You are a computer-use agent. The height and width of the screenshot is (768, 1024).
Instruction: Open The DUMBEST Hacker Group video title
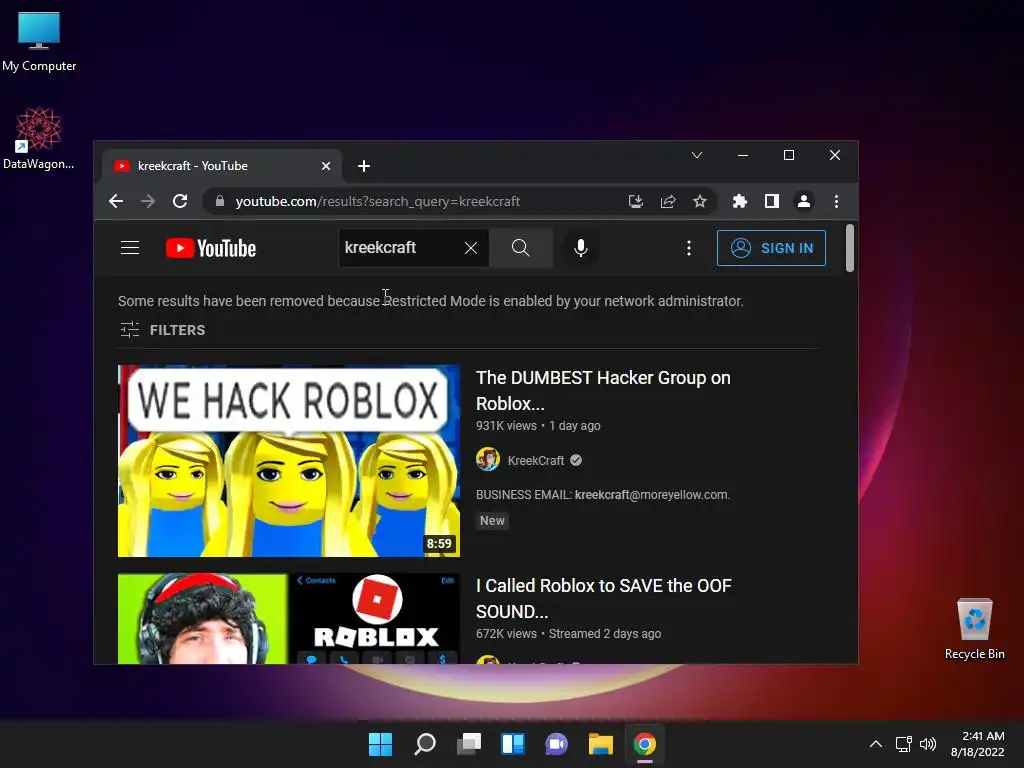point(603,391)
